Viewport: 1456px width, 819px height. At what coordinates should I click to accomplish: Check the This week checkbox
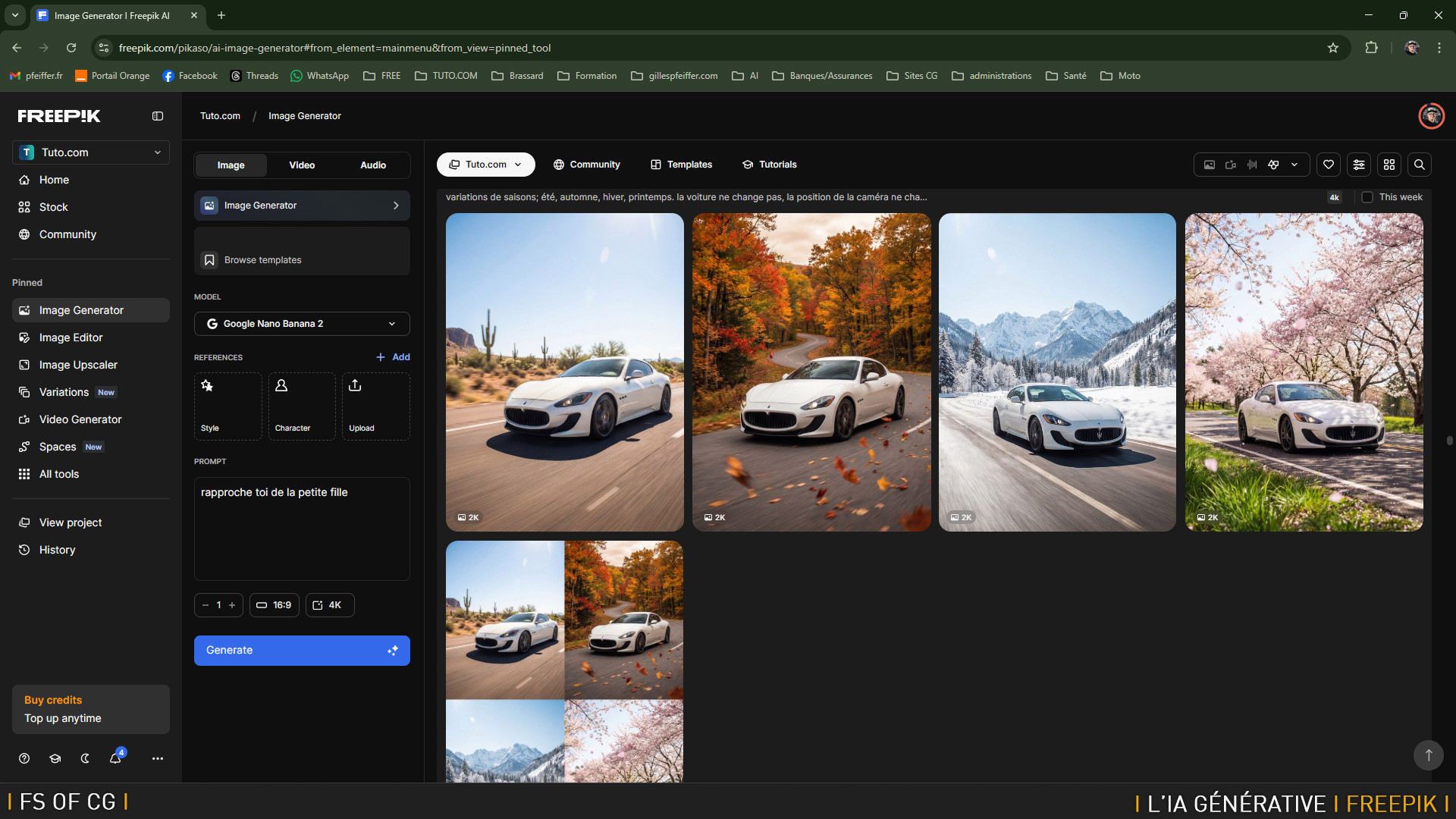[1367, 197]
